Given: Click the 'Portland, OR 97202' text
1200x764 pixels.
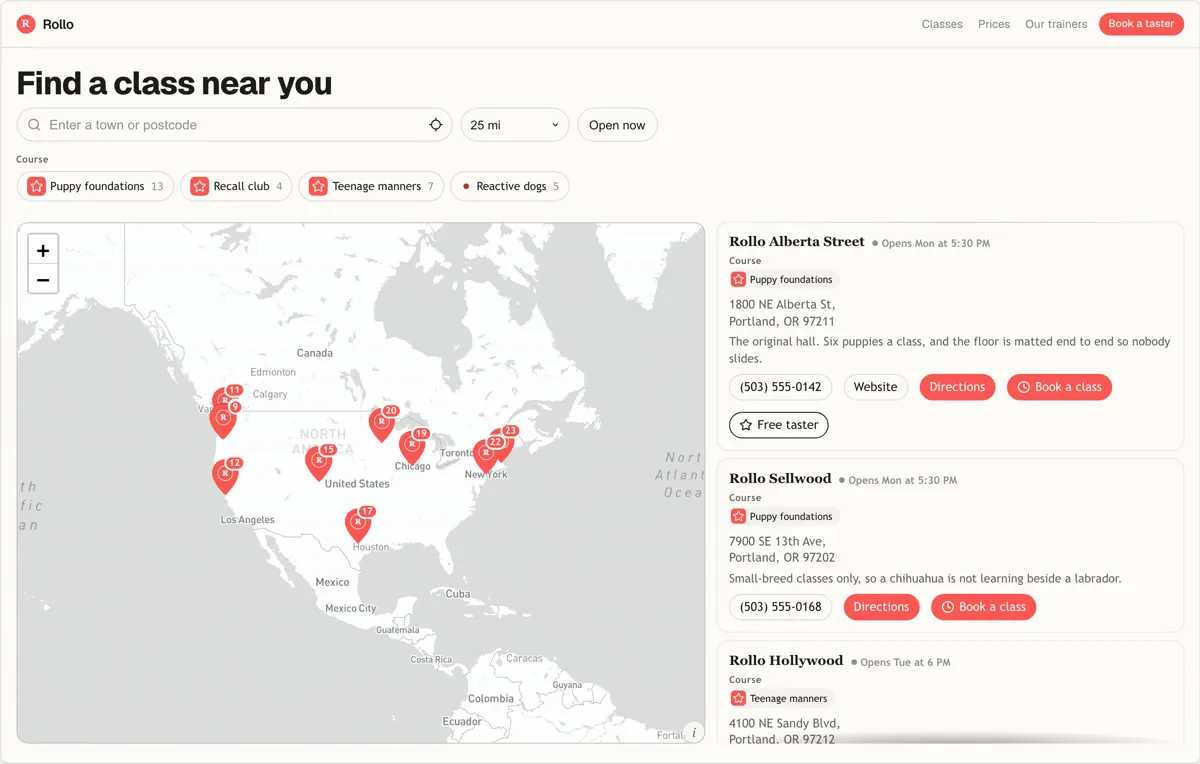Looking at the screenshot, I should pyautogui.click(x=781, y=558).
